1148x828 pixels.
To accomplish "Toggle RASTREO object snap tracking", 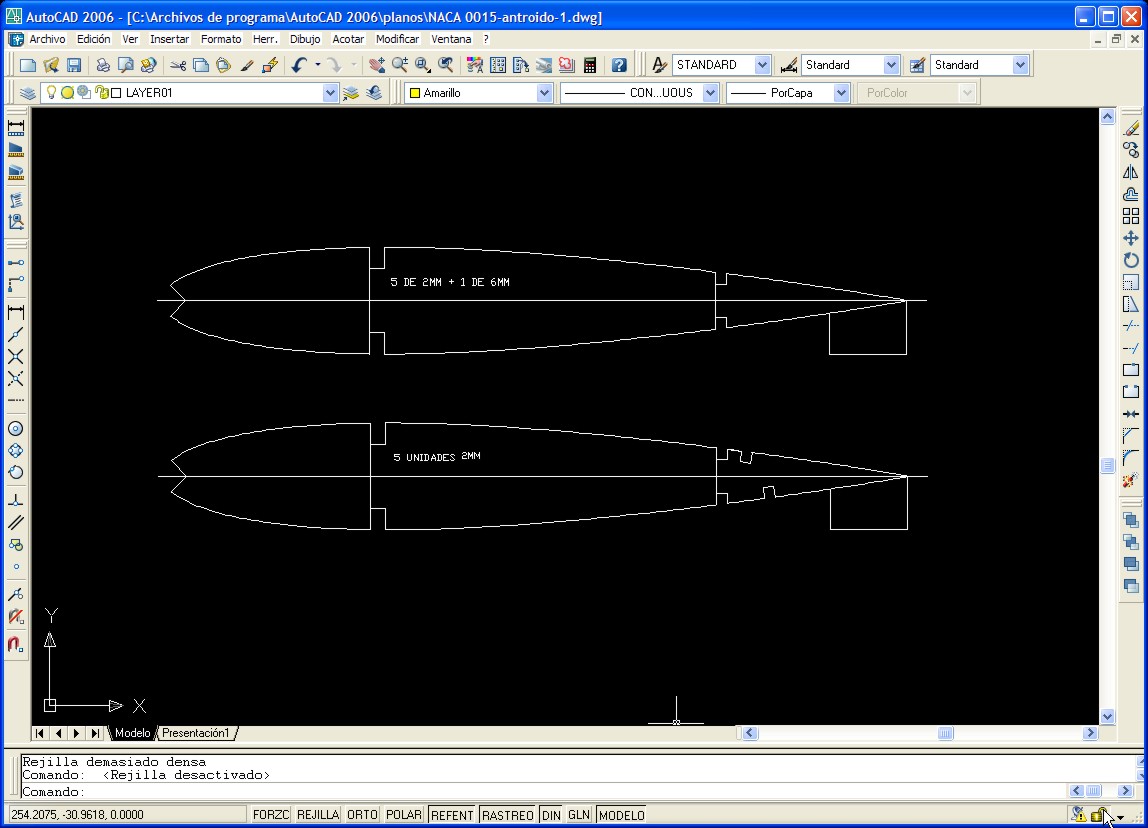I will point(507,815).
